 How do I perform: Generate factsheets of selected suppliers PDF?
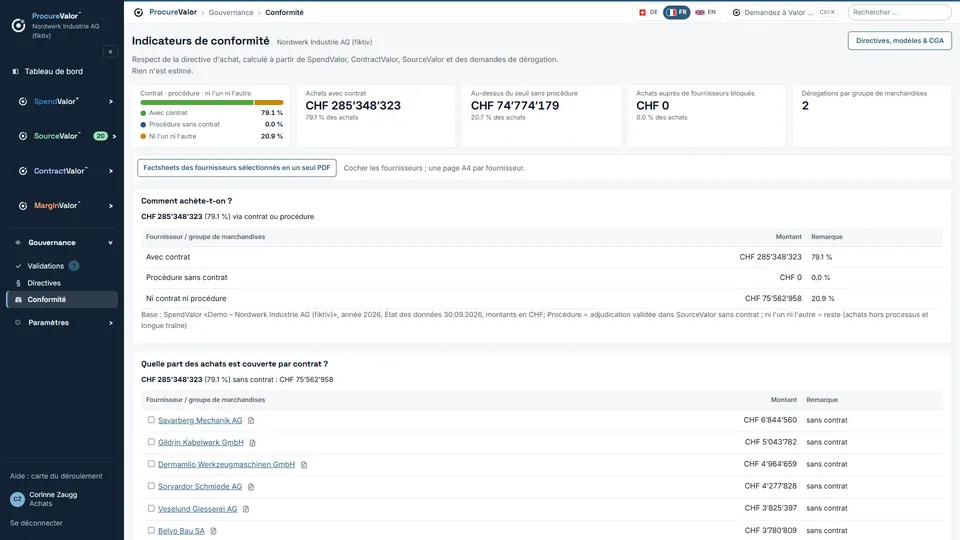tap(237, 168)
